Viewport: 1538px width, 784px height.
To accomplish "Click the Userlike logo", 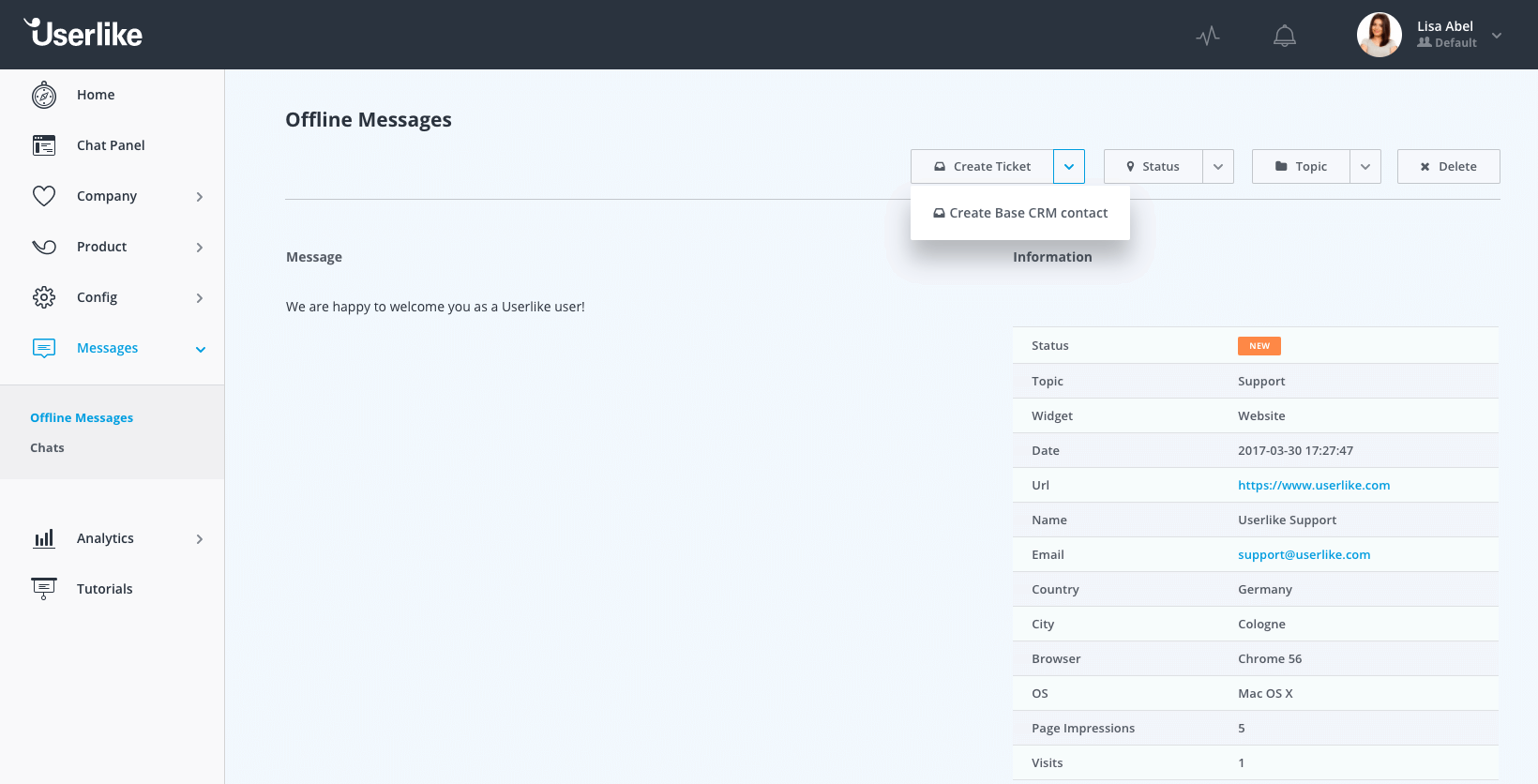I will (83, 33).
